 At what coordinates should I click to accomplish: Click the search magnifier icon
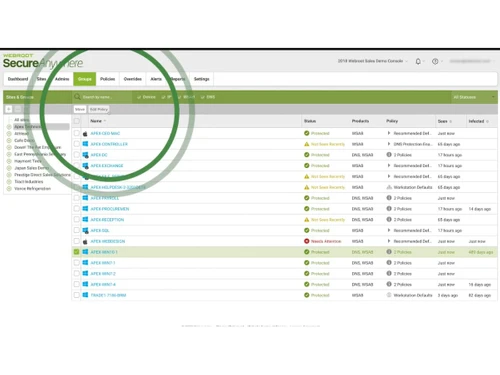pyautogui.click(x=77, y=97)
